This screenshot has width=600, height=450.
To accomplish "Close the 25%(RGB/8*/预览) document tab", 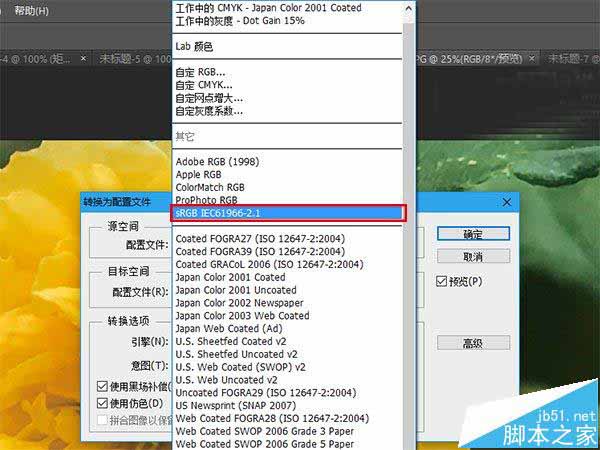I will click(x=532, y=59).
